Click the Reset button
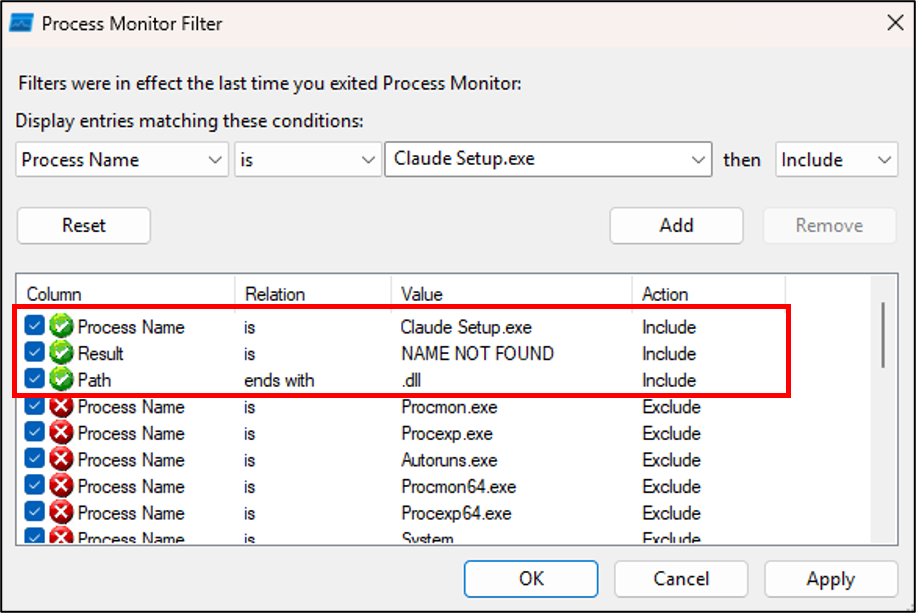 tap(84, 225)
